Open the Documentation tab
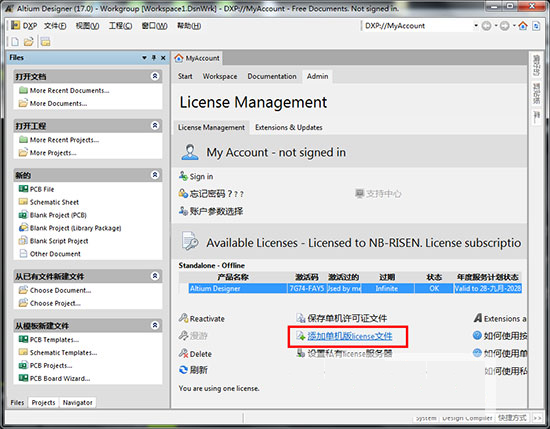The width and height of the screenshot is (550, 429). [272, 76]
